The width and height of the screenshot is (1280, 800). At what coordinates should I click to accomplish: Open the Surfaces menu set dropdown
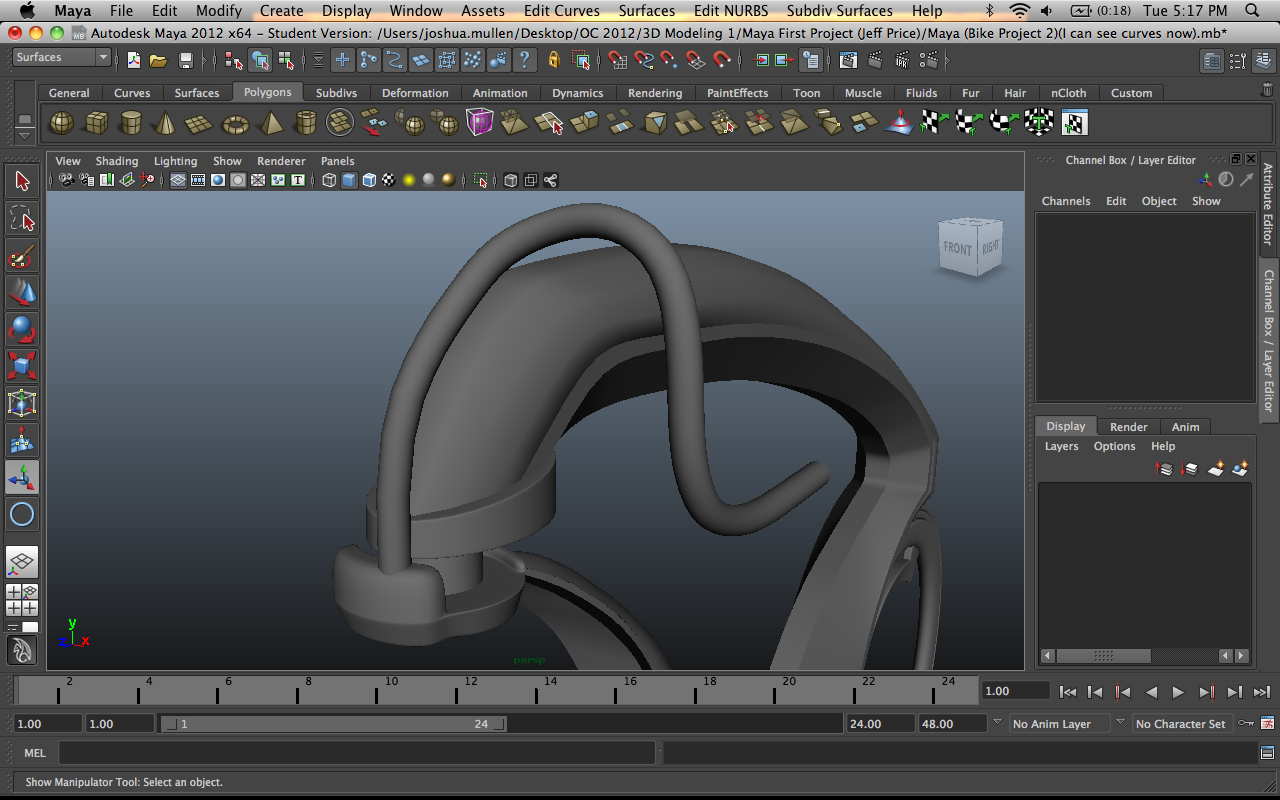60,57
